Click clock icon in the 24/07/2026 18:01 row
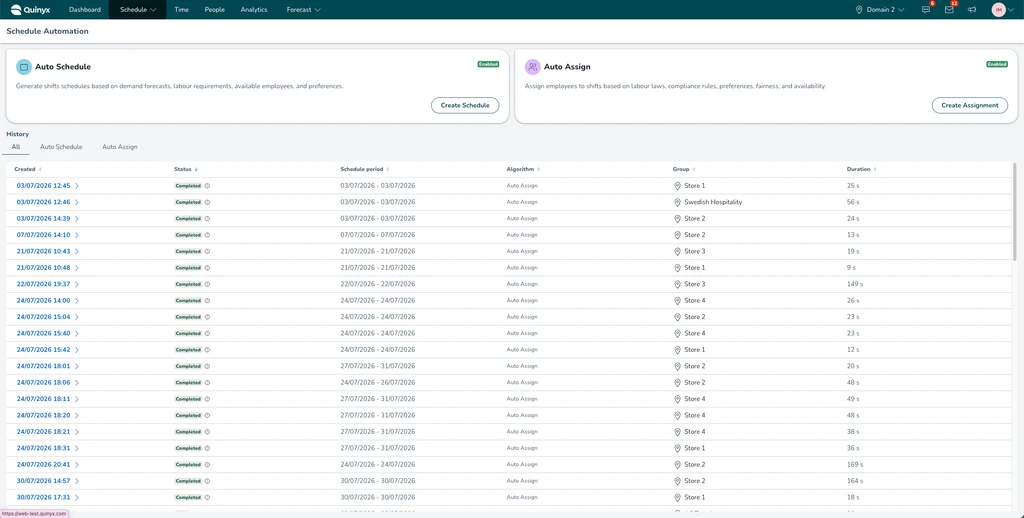Screen dimensions: 1024x518 click(207, 366)
